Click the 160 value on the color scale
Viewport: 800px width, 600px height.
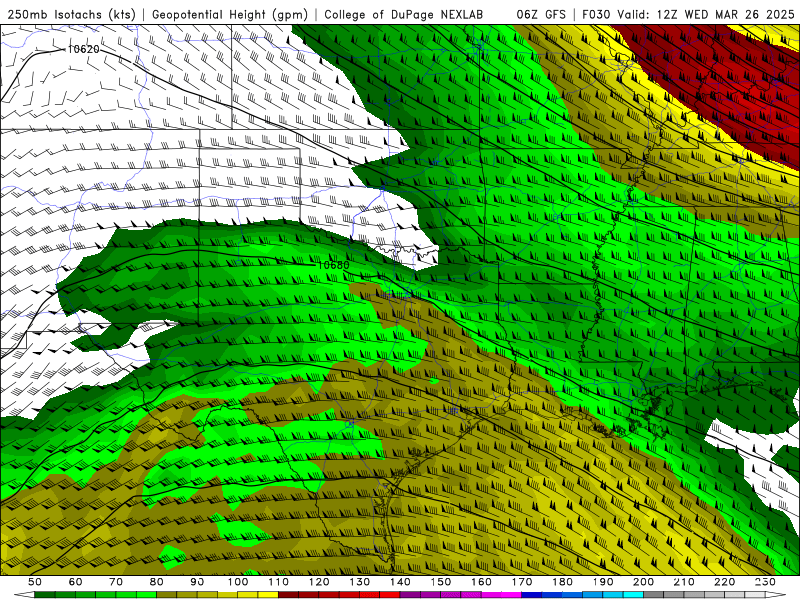(481, 582)
